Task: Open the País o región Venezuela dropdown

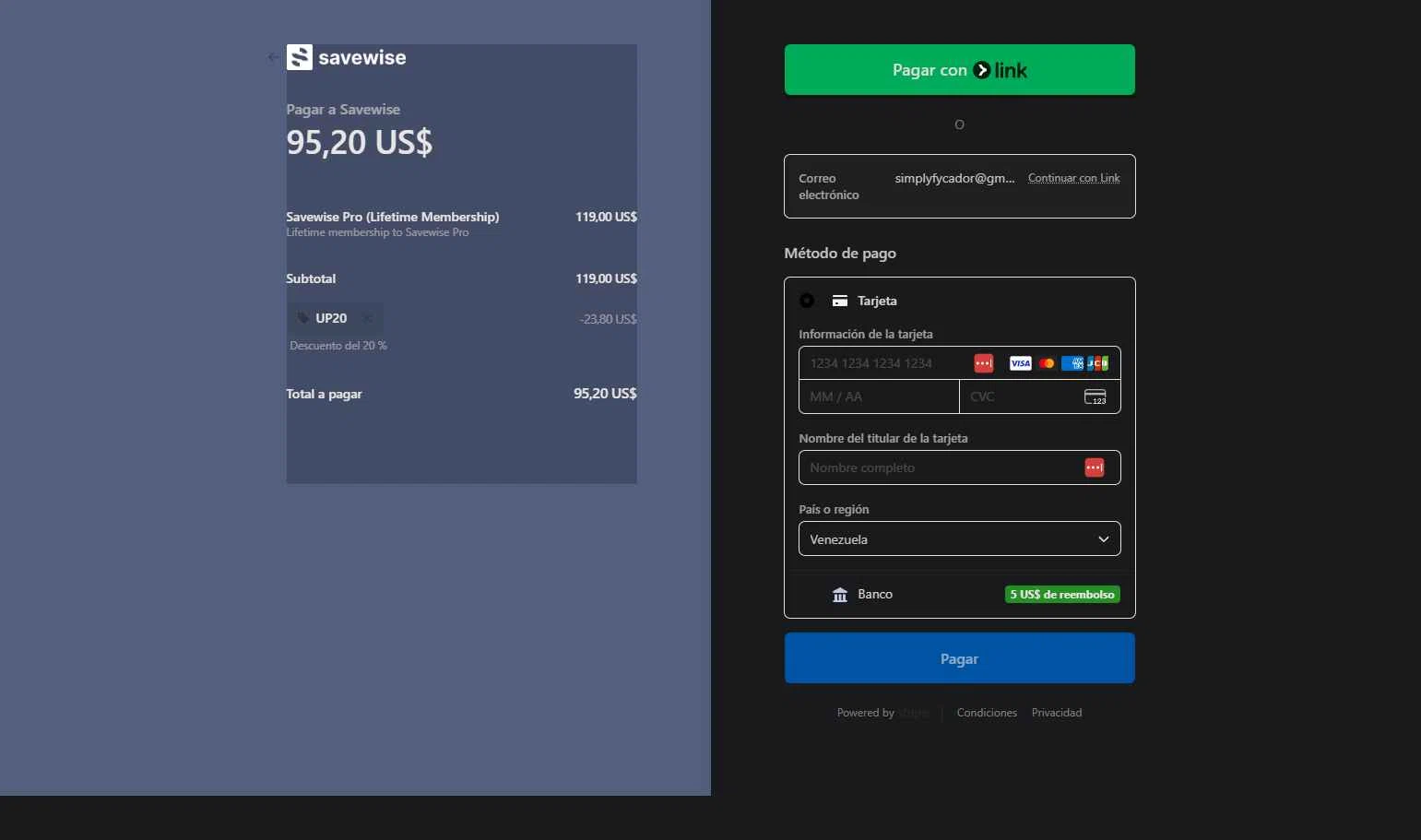Action: coord(960,538)
